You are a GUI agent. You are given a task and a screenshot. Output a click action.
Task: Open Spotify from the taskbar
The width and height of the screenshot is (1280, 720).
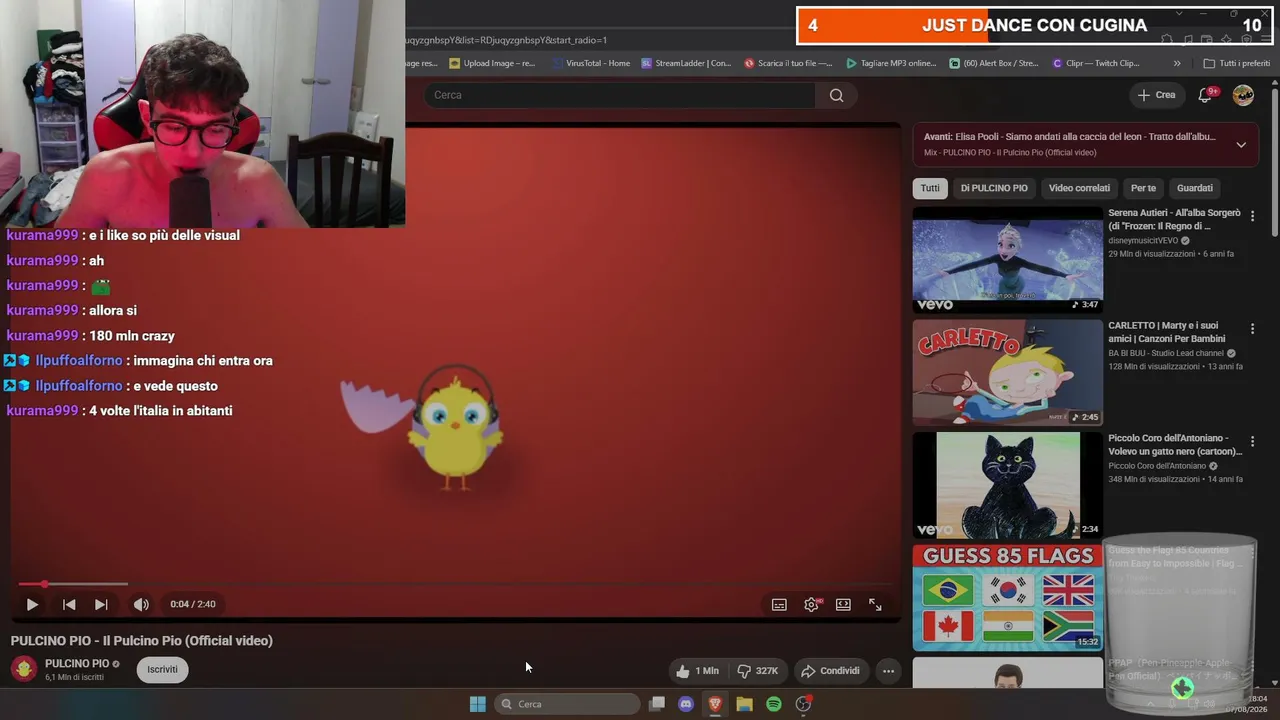(x=774, y=704)
